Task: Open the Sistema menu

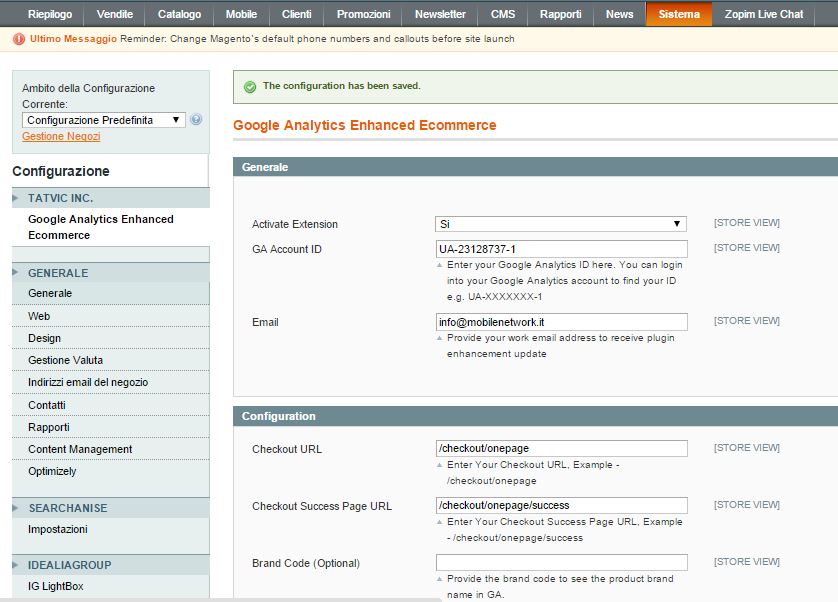Action: (679, 14)
